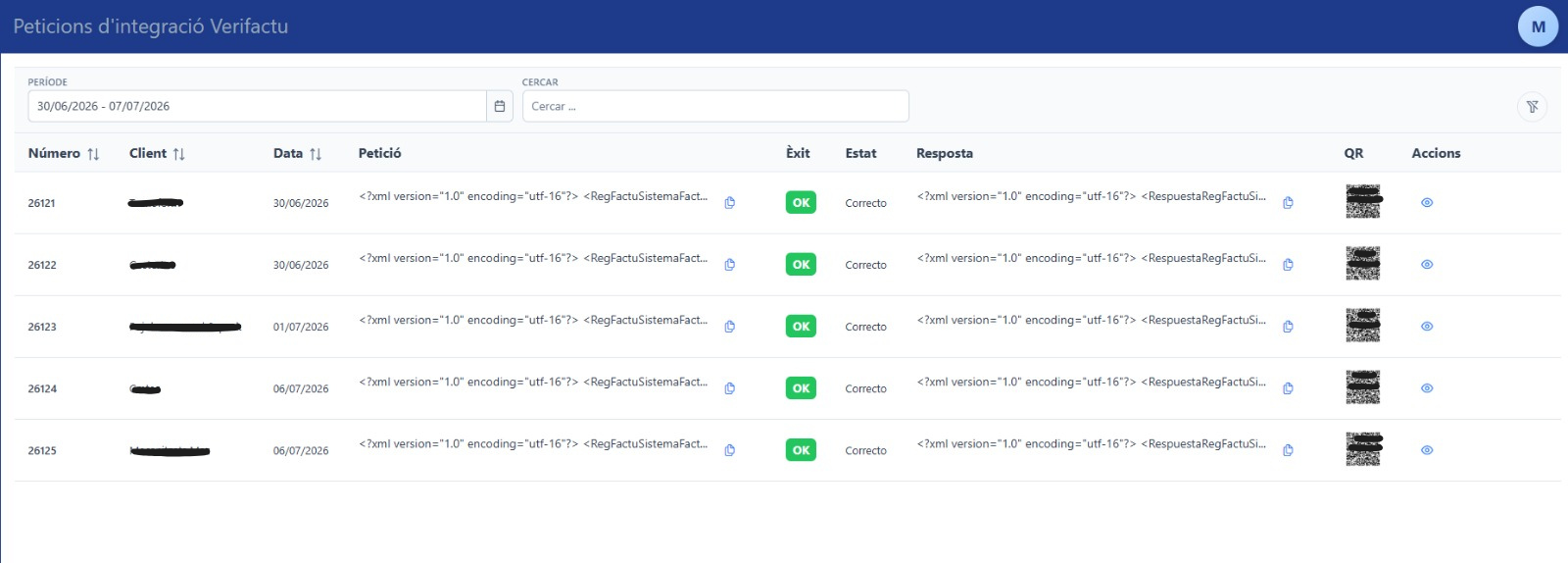Click the date 06/07/2026 in row 26124

coord(301,388)
